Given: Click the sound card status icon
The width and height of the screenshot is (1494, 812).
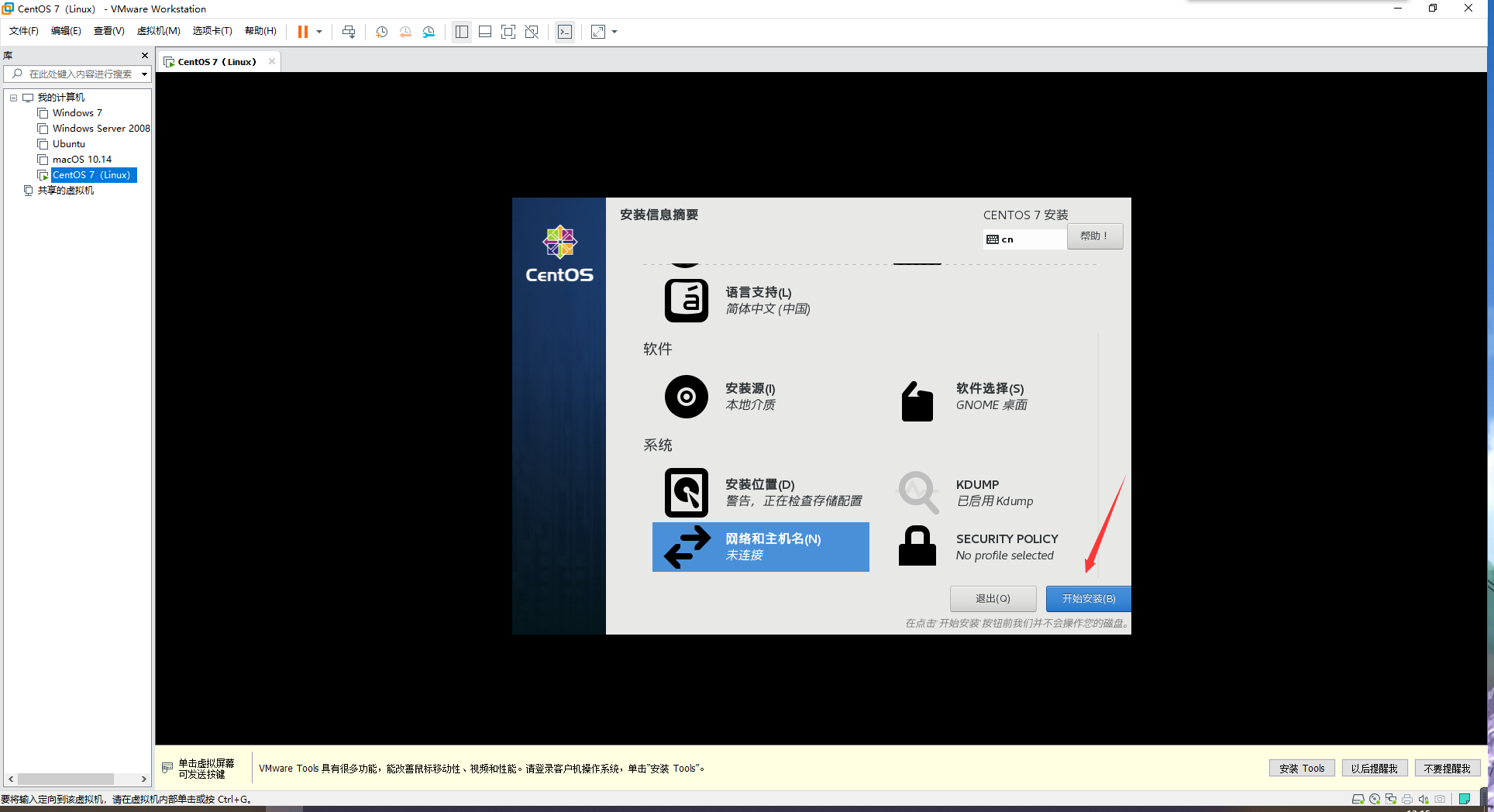Looking at the screenshot, I should coord(1423,800).
